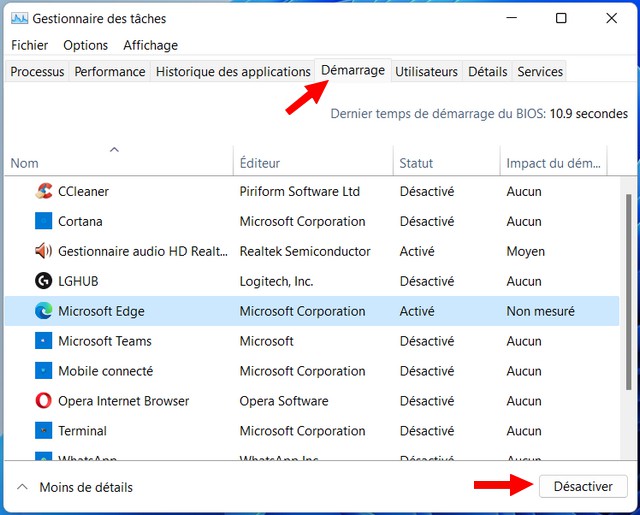Open the Affichage menu
Image resolution: width=640 pixels, height=515 pixels.
click(x=151, y=45)
